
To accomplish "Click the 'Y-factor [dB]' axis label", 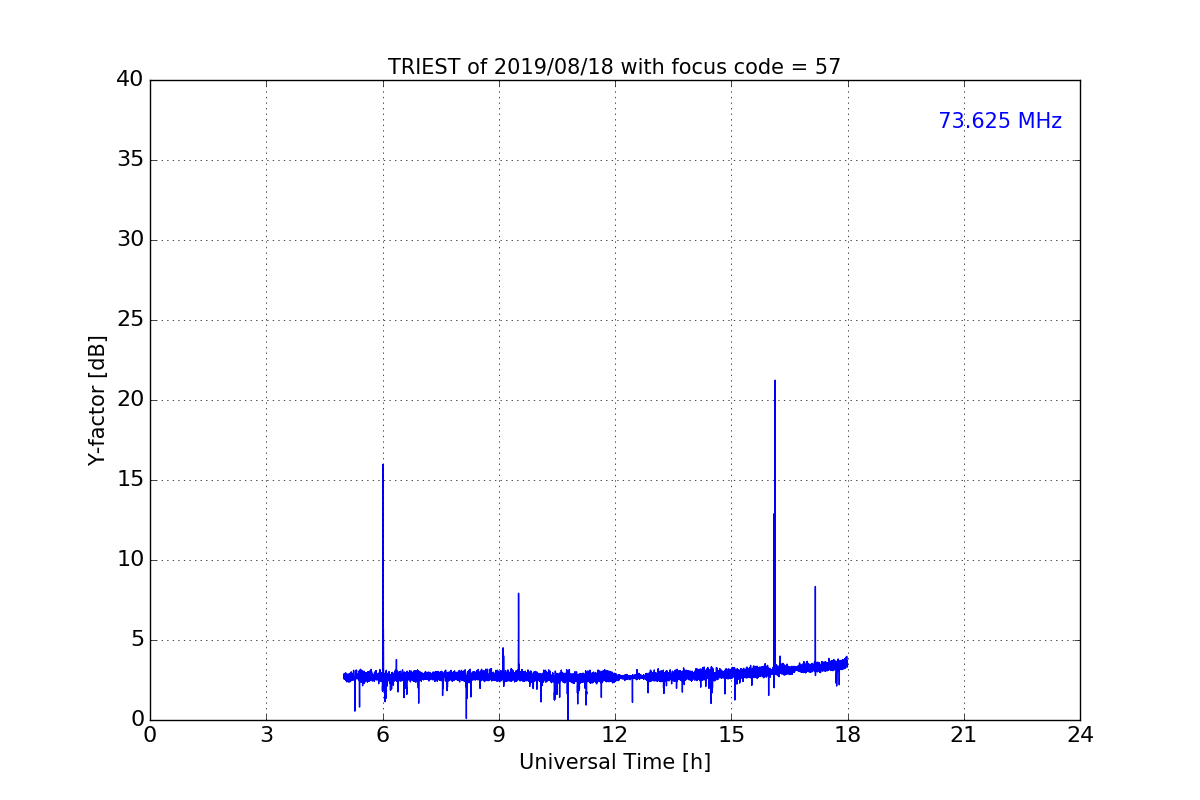I will point(97,400).
